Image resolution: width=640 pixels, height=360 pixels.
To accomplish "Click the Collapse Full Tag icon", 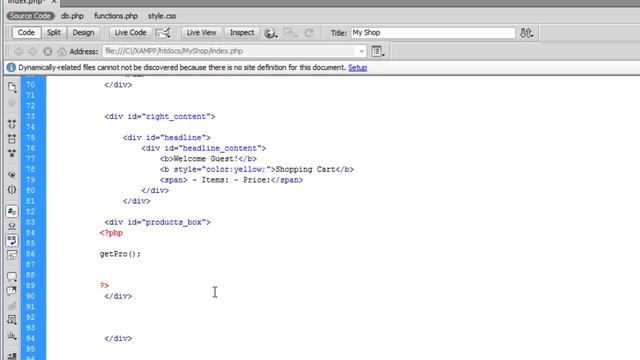I will (x=12, y=124).
